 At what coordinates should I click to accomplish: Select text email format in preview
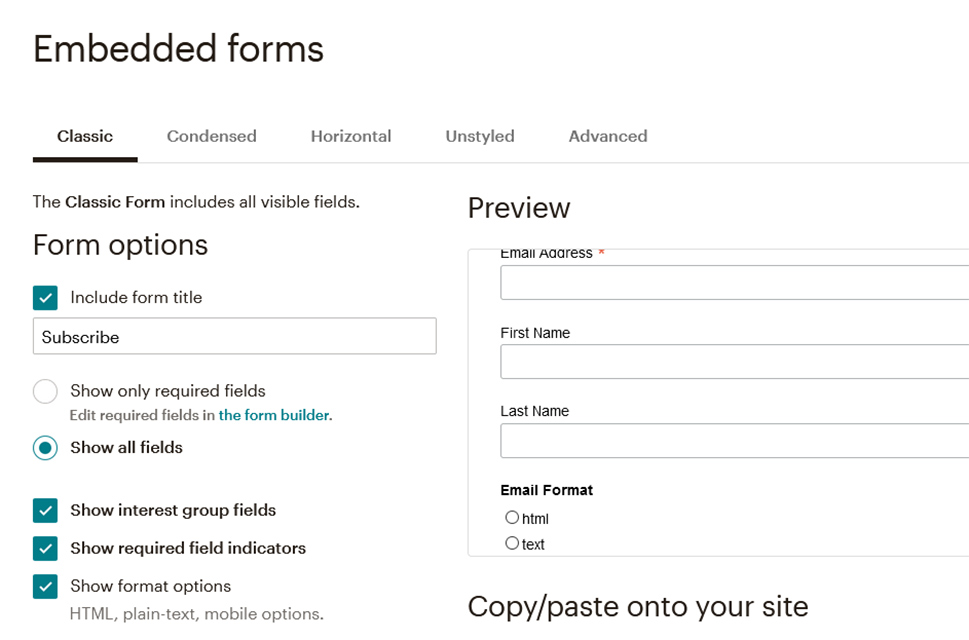(511, 542)
